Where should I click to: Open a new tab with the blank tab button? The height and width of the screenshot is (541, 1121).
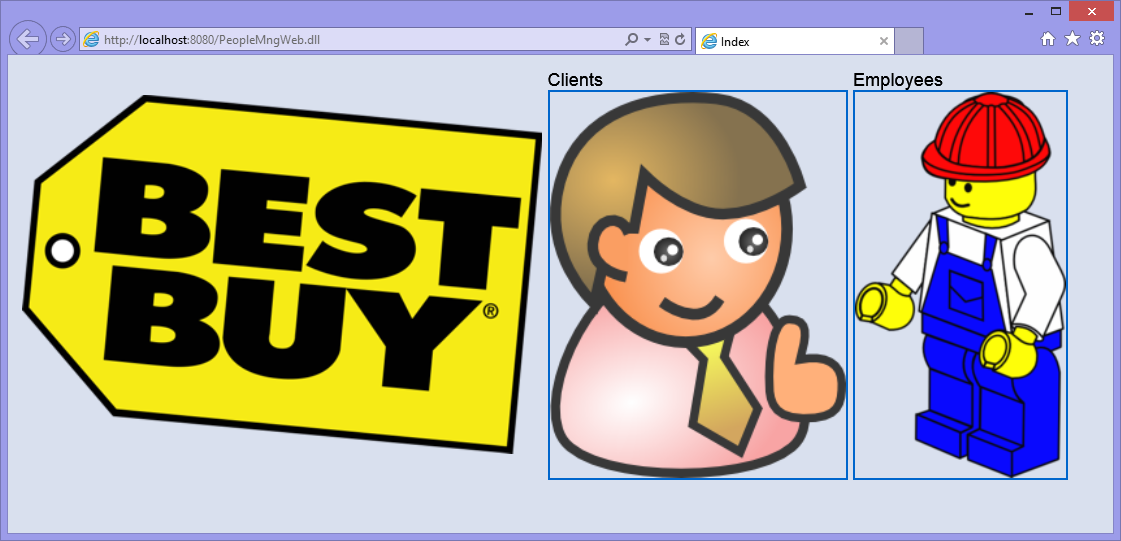909,41
